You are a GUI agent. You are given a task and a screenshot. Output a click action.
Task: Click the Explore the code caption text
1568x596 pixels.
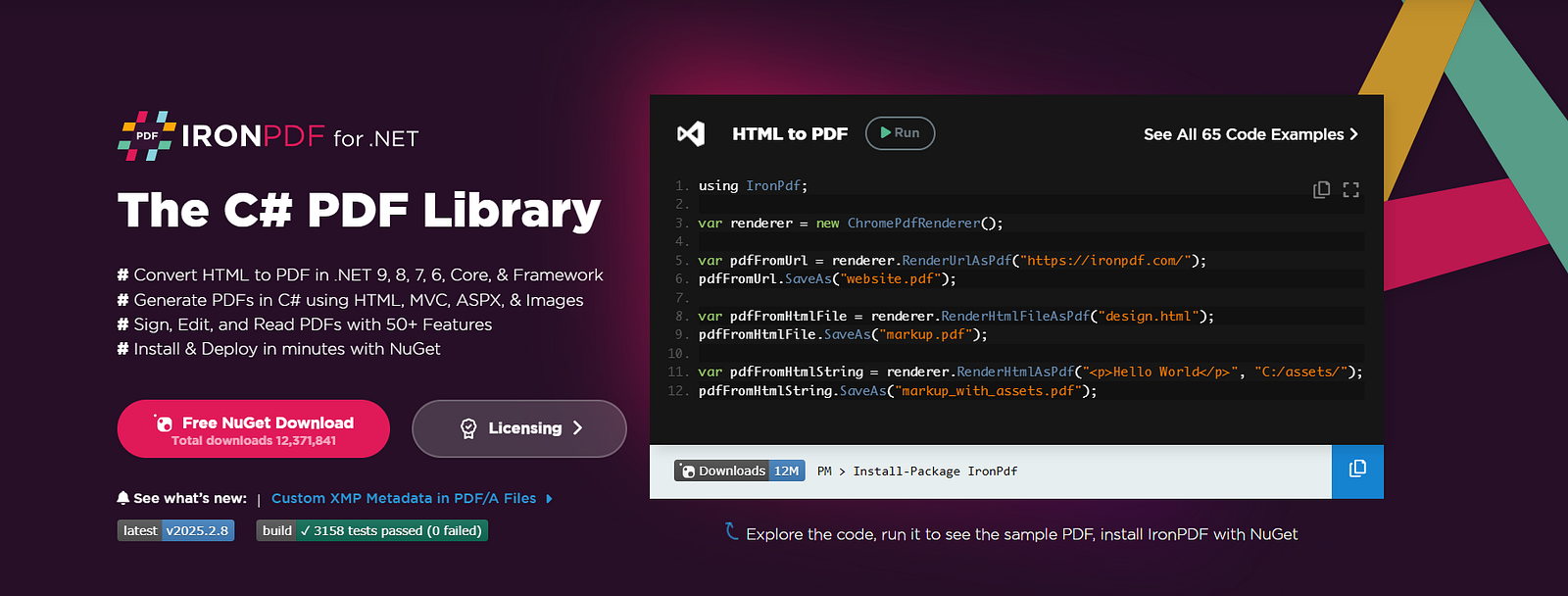point(1022,534)
